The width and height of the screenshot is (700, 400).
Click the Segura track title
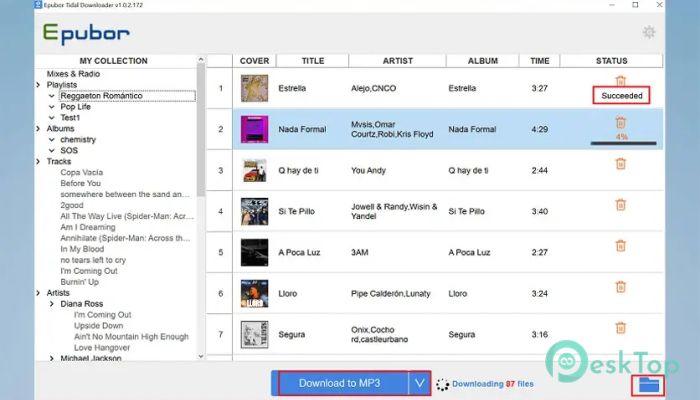[x=292, y=334]
